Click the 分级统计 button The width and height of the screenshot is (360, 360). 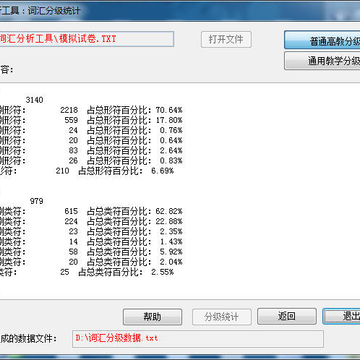click(222, 317)
